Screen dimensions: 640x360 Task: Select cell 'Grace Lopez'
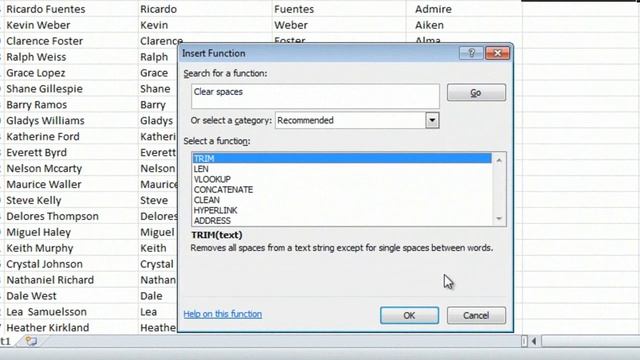click(71, 73)
